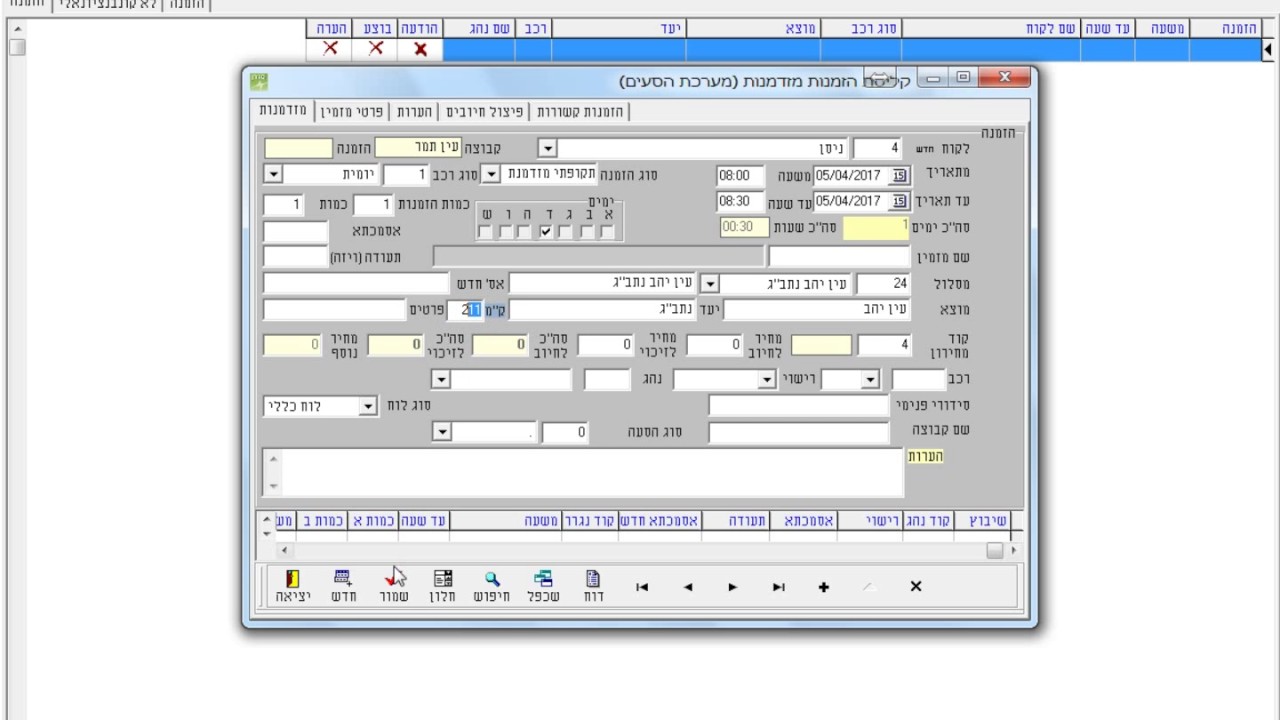This screenshot has height=720, width=1280.
Task: Switch to the פרטי מזמין tab
Action: click(x=351, y=112)
